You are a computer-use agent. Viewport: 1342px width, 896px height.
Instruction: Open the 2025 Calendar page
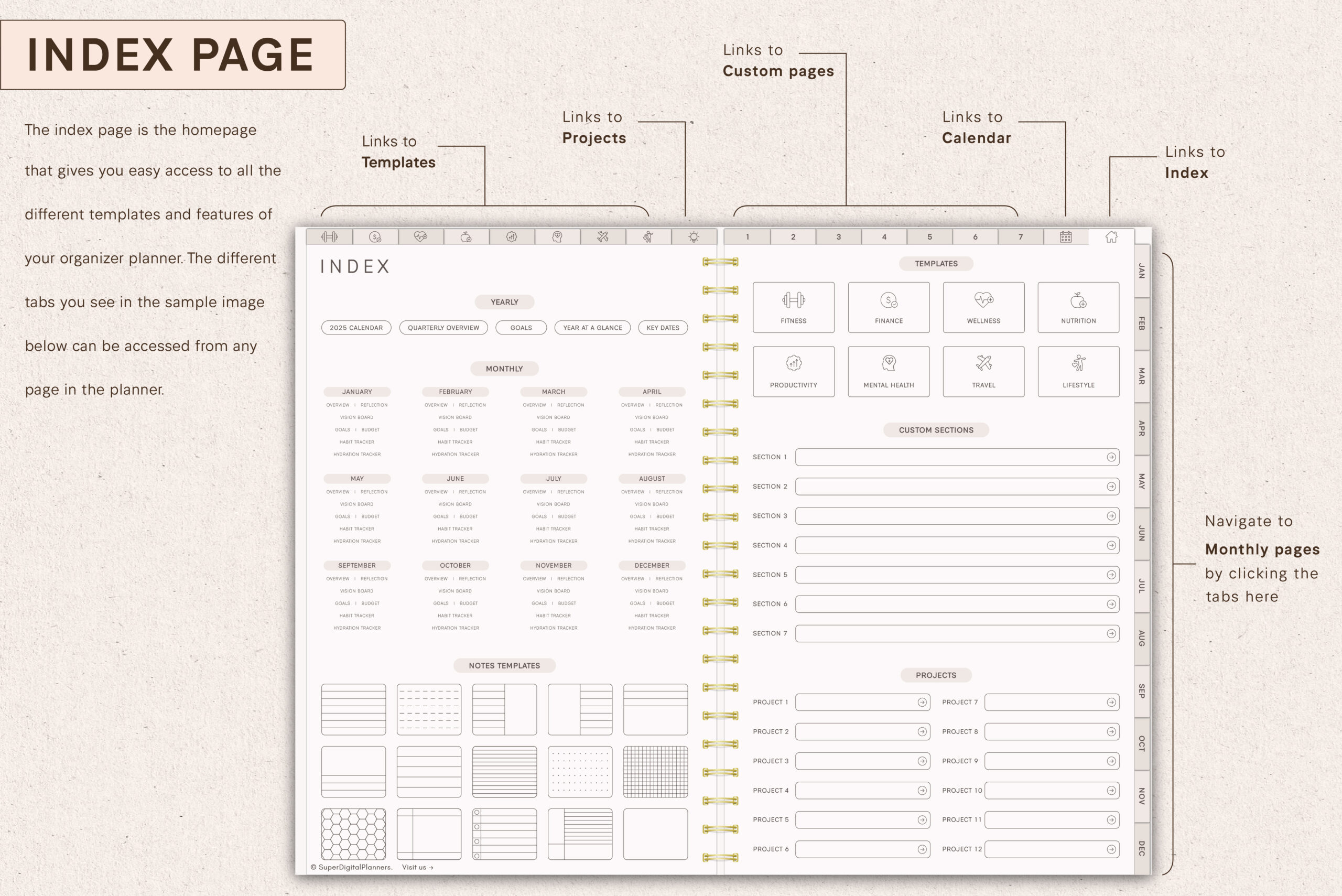(355, 328)
